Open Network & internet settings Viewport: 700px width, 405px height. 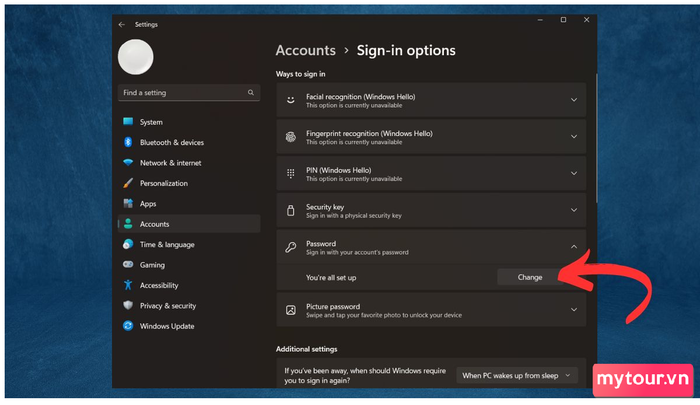[x=189, y=163]
